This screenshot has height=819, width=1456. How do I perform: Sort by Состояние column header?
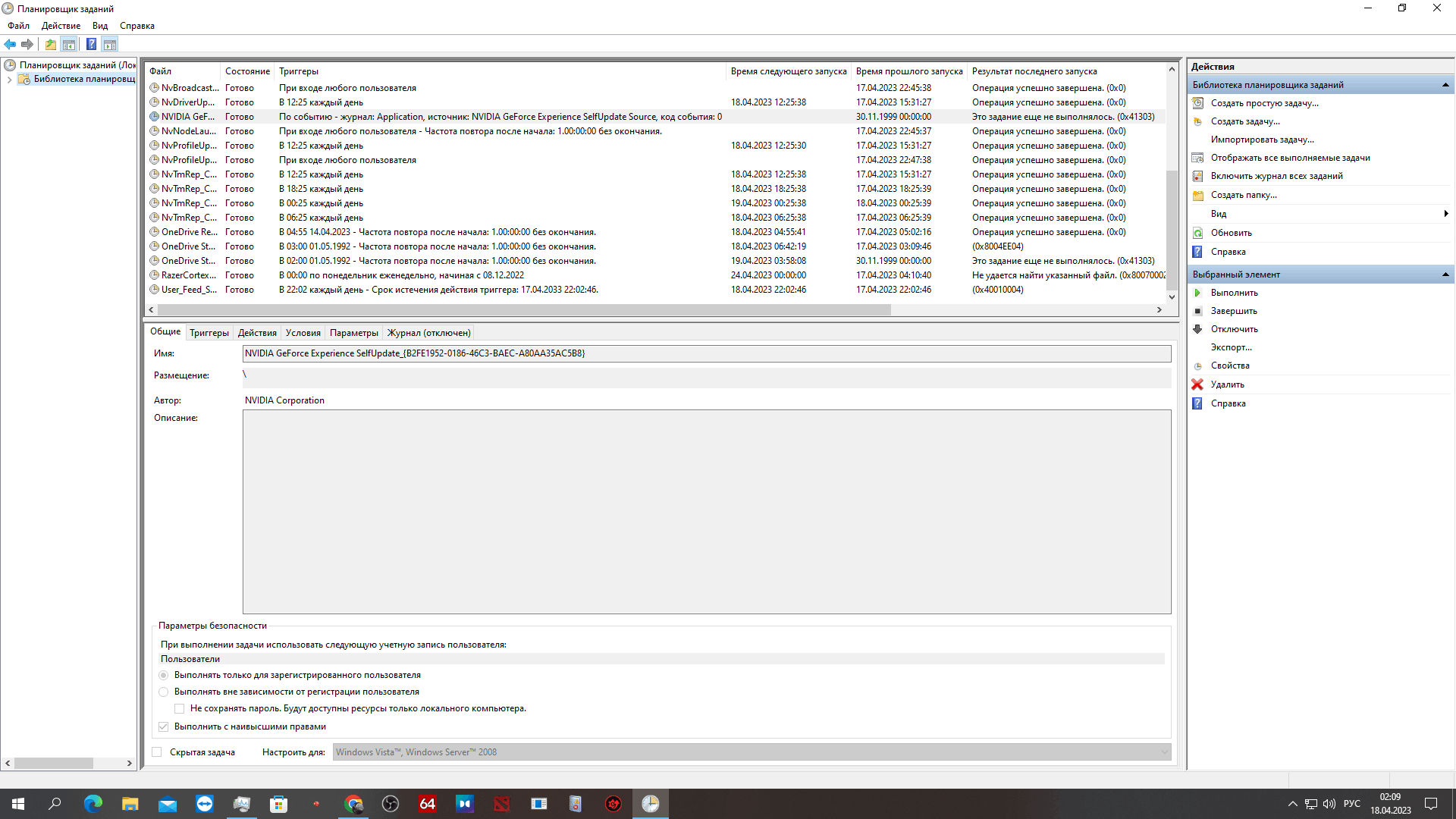click(x=247, y=71)
